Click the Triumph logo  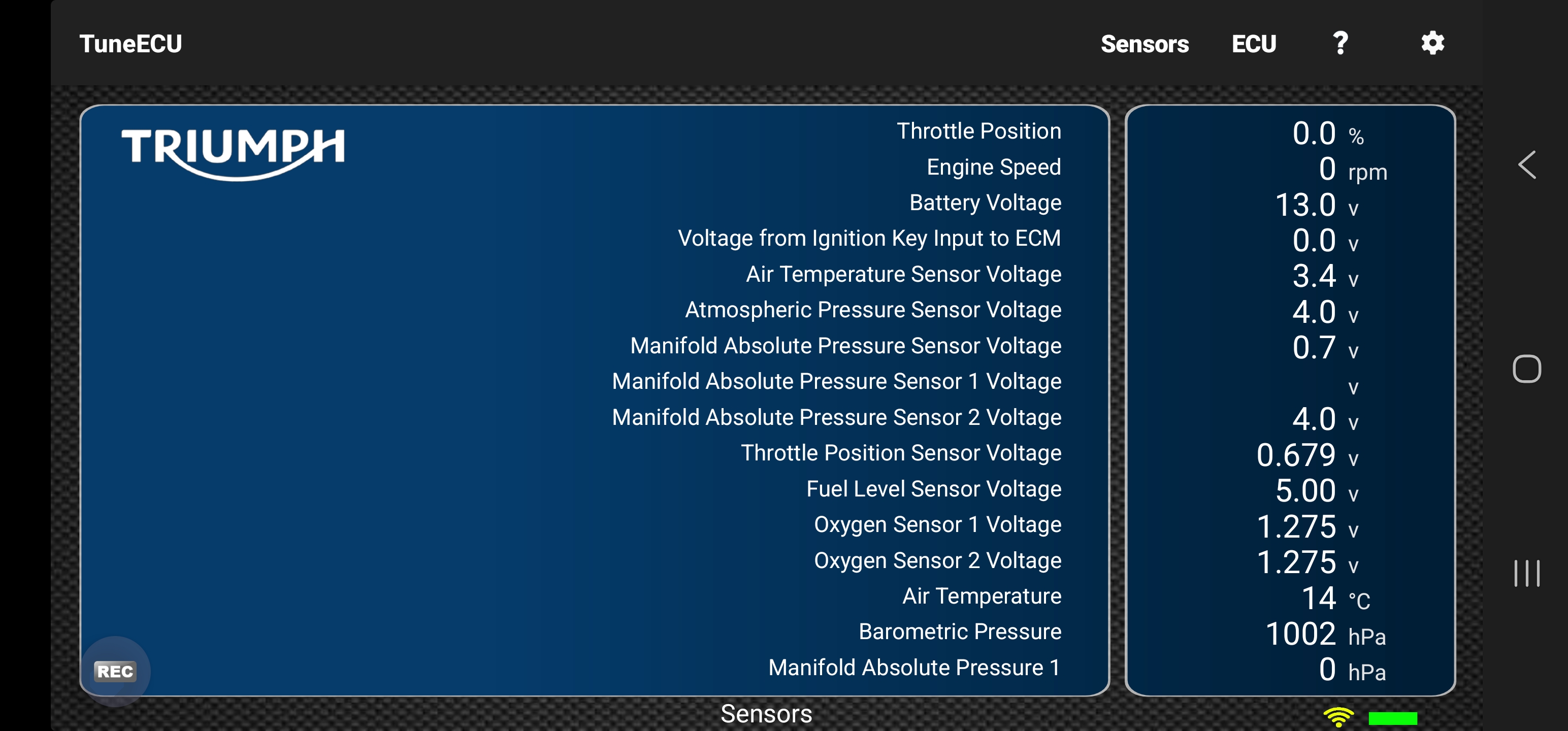tap(233, 153)
